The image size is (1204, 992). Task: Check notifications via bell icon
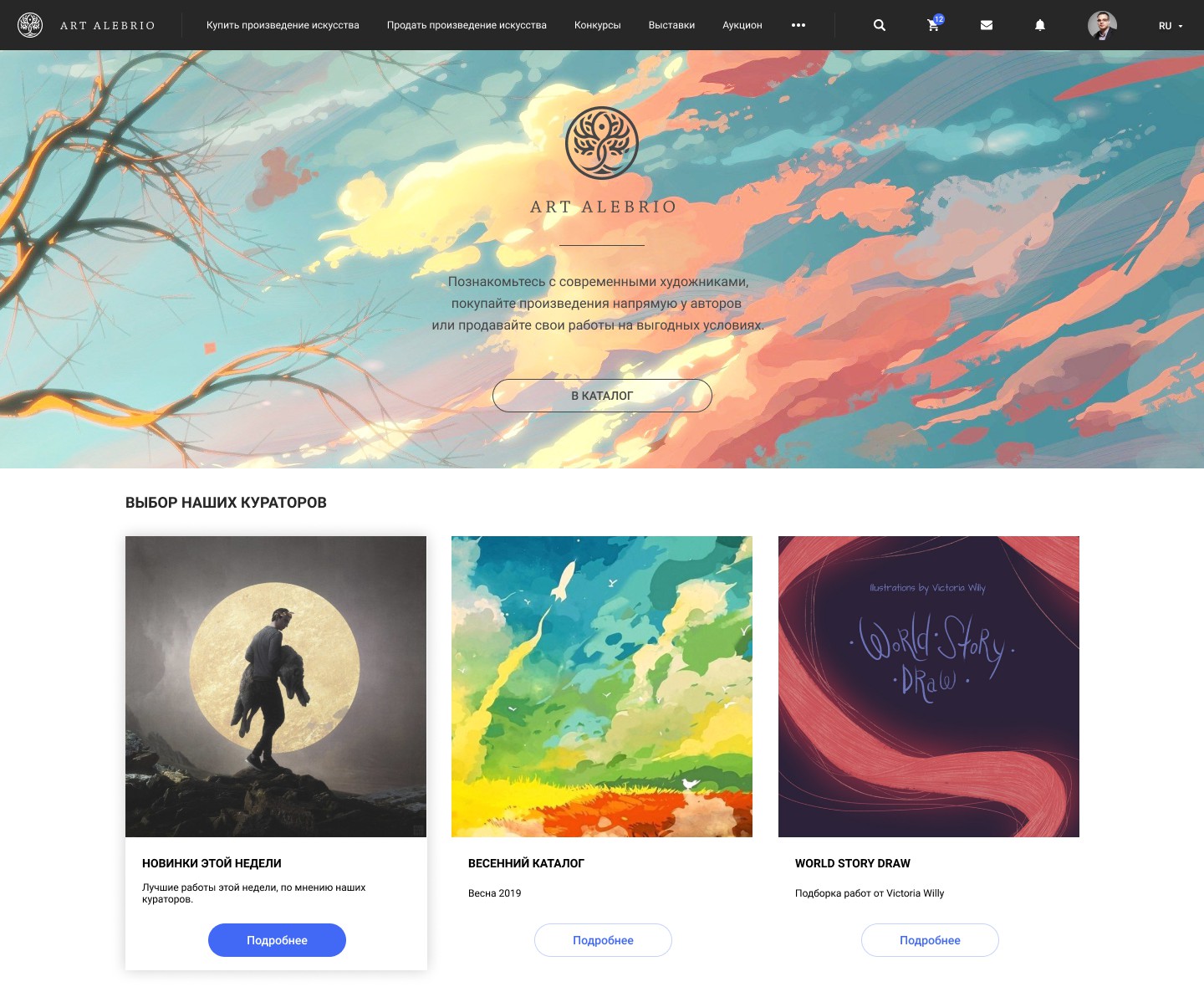coord(1040,25)
